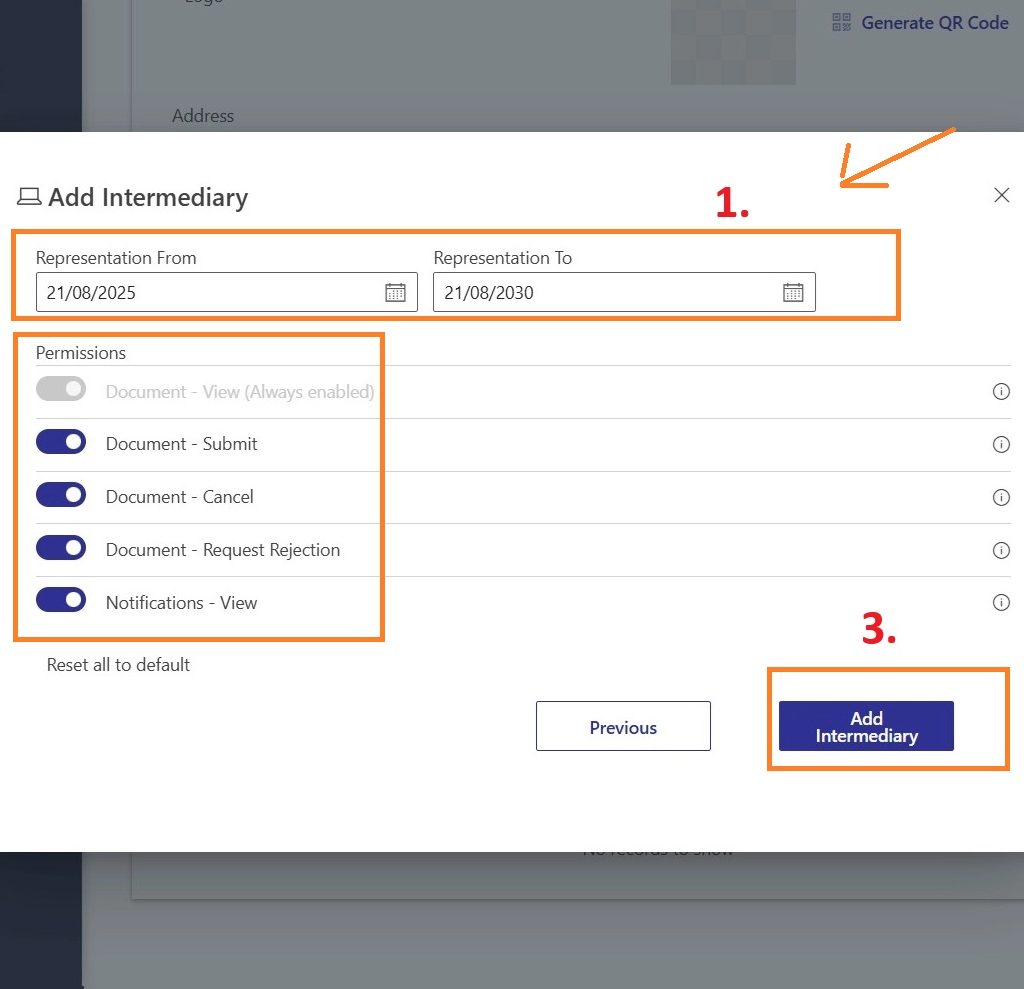1024x989 pixels.
Task: Go back with the Previous button
Action: tap(623, 727)
